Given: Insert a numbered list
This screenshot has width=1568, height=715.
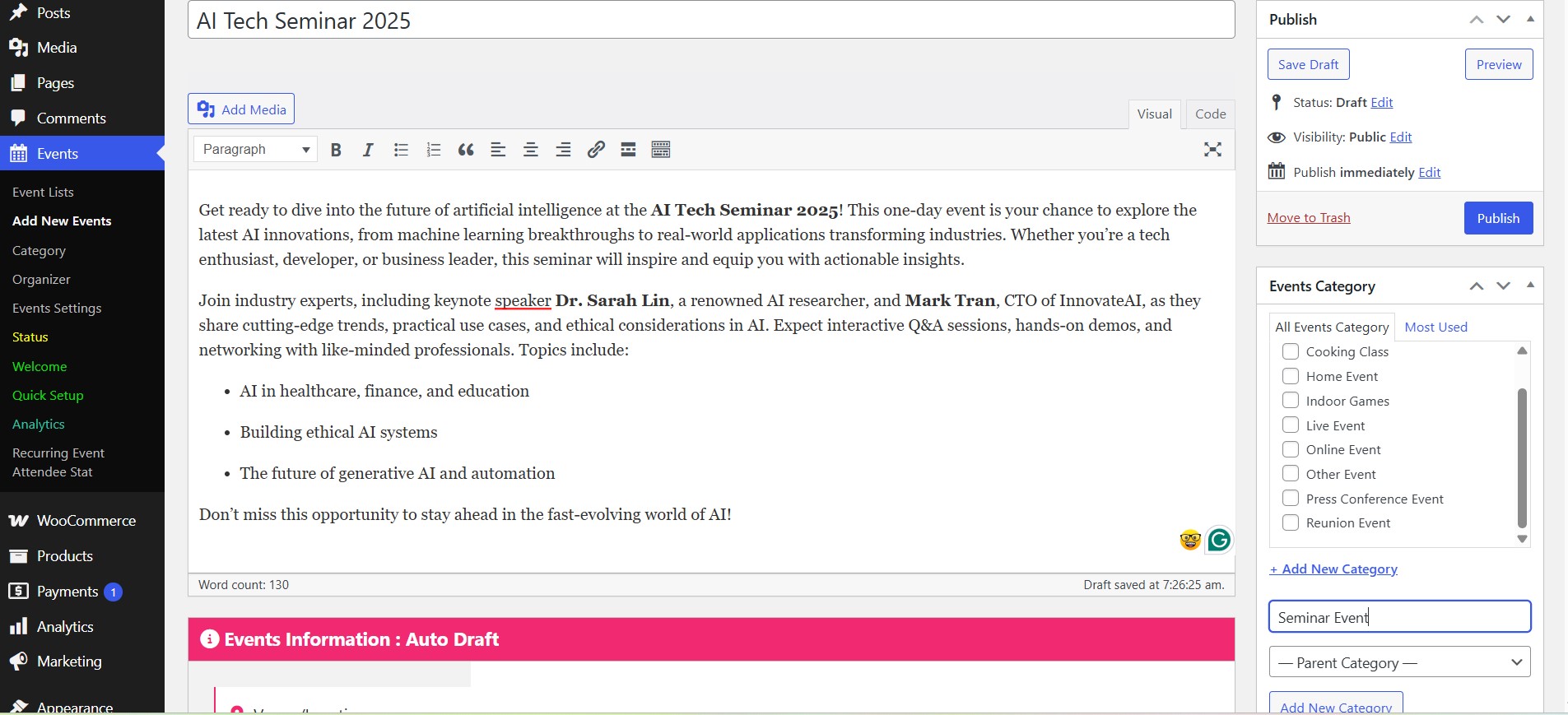Looking at the screenshot, I should 434,150.
